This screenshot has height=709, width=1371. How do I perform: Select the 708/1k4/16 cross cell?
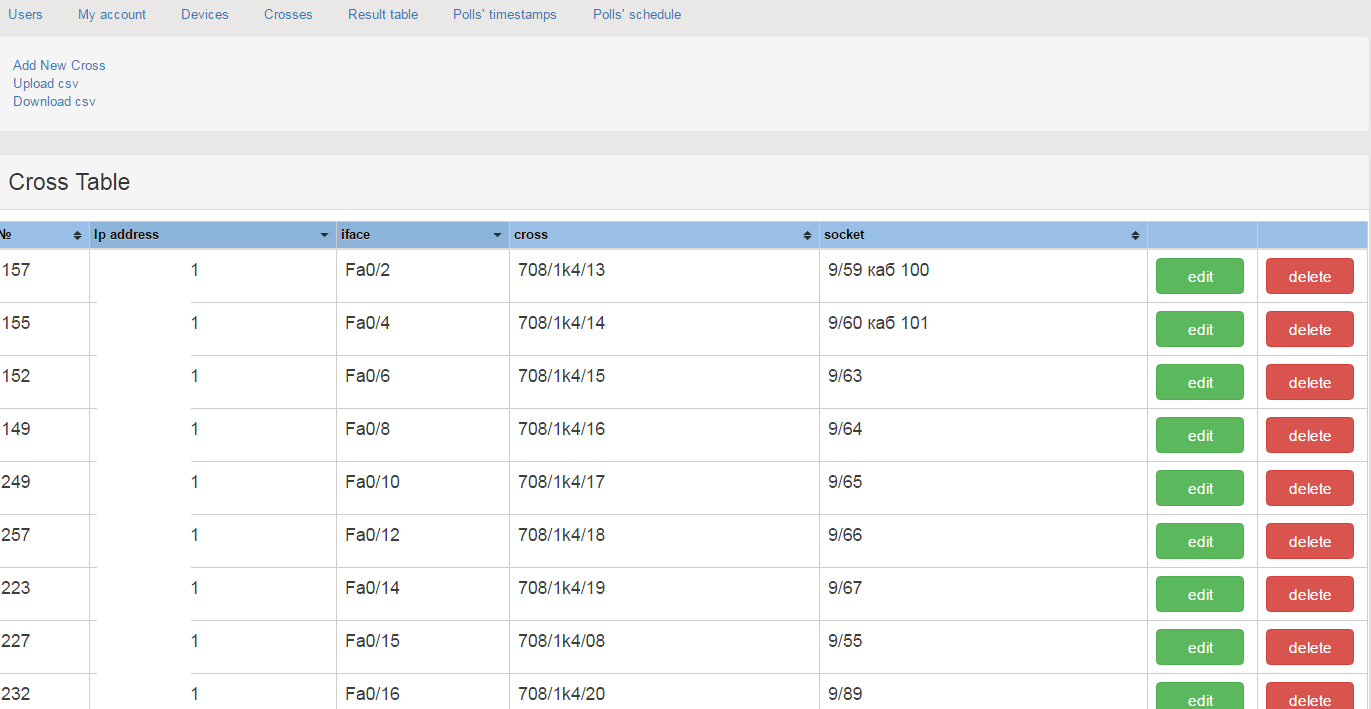click(561, 429)
